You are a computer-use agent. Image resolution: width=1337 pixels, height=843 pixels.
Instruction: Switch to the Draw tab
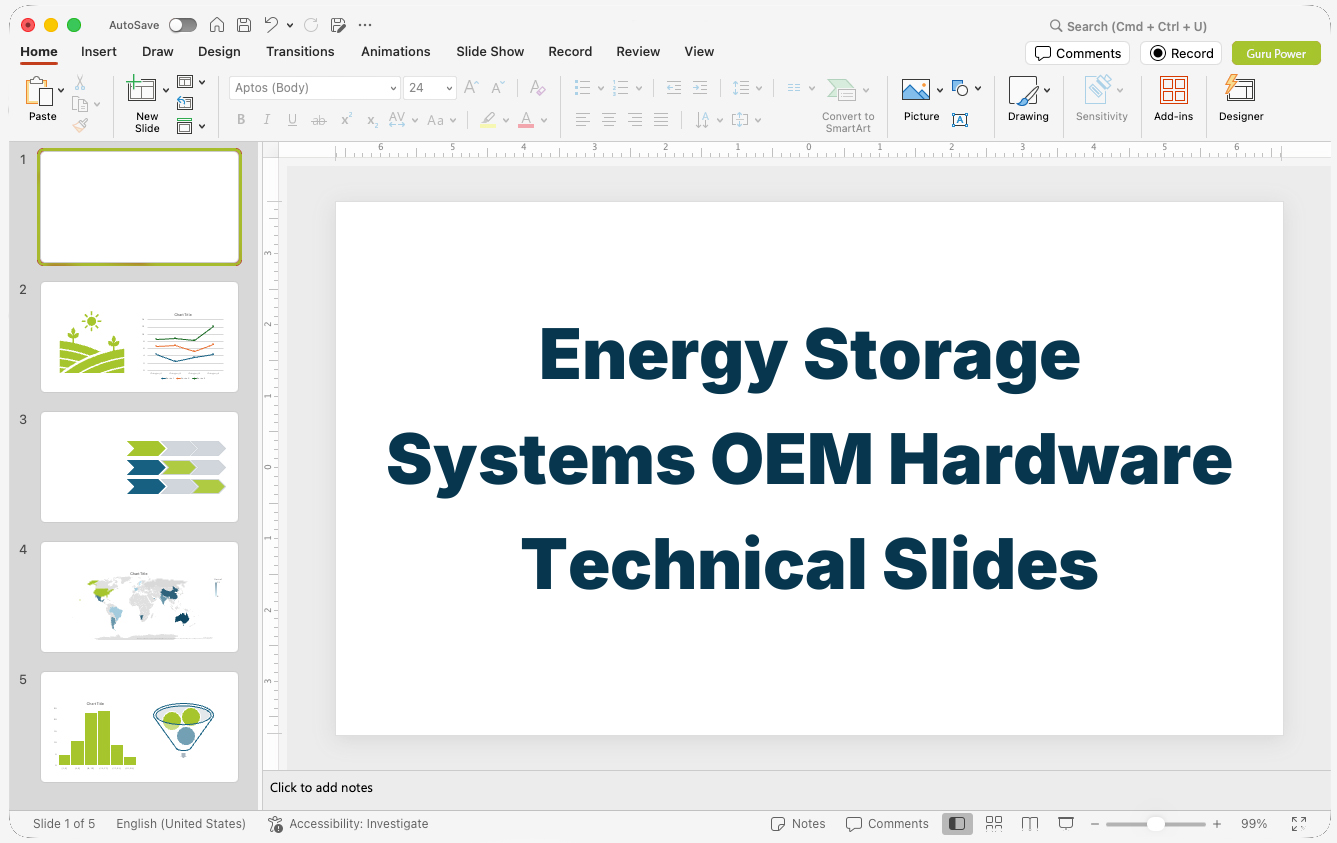tap(158, 51)
